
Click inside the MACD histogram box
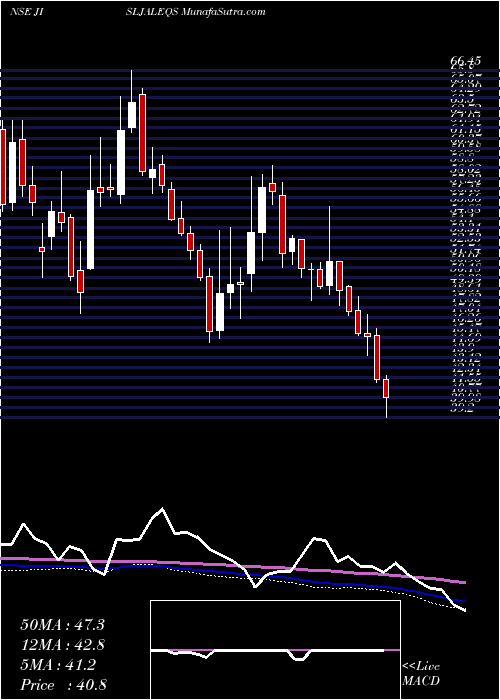[x=275, y=650]
